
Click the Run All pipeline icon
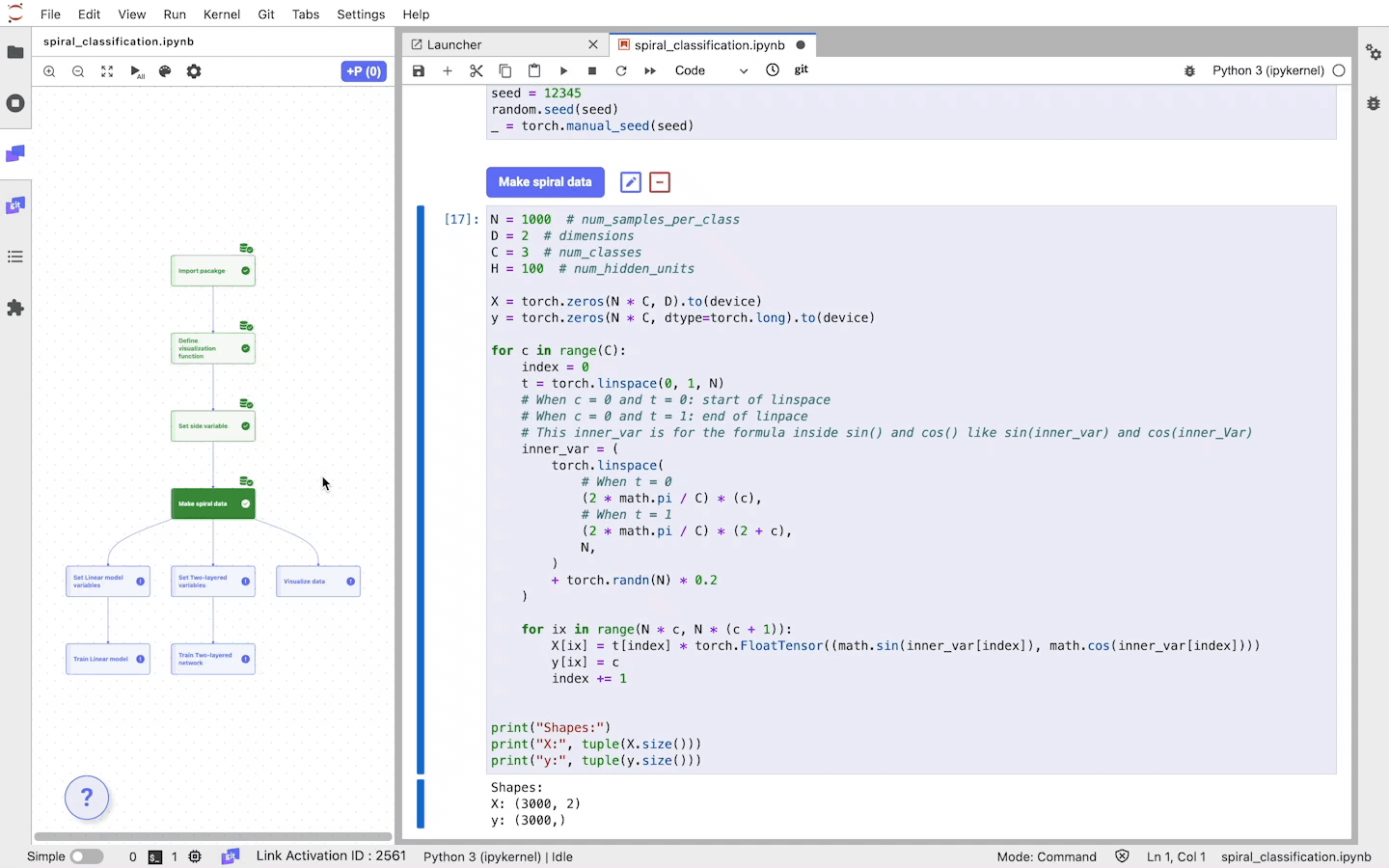pos(137,72)
